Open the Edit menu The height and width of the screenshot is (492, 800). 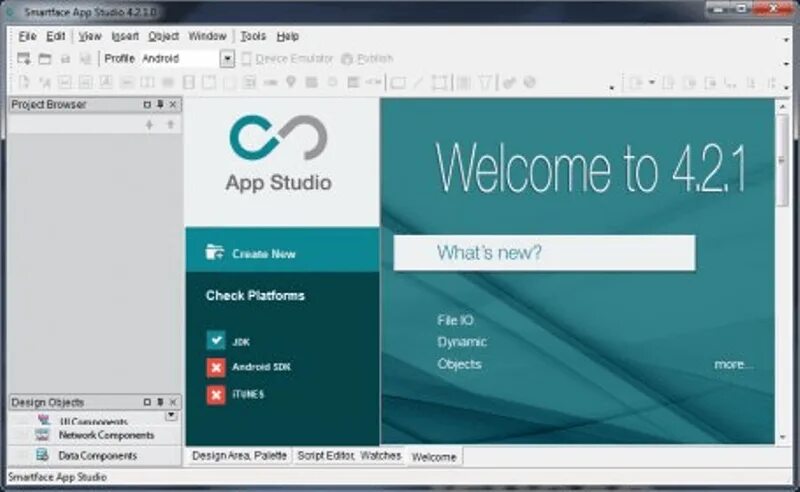coord(56,36)
